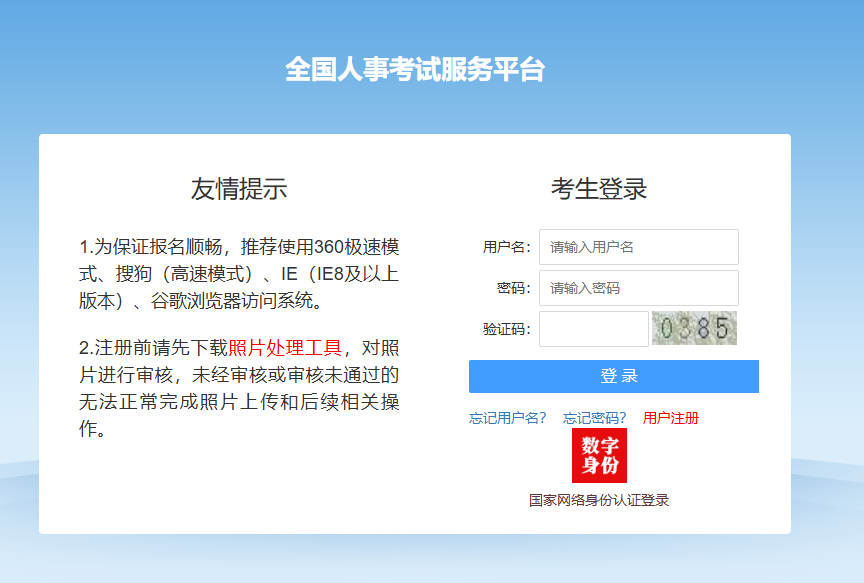Click the 验证码: label
864x583 pixels.
pyautogui.click(x=506, y=329)
